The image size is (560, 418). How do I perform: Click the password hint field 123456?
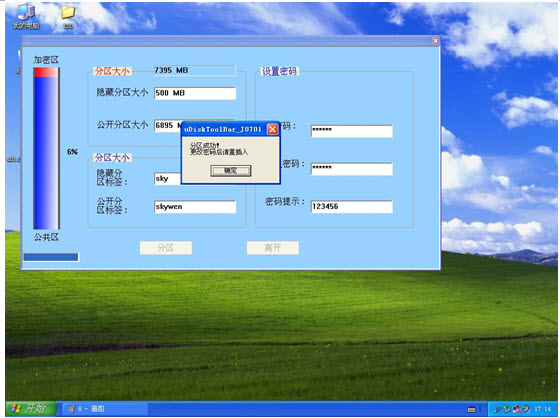pos(352,207)
